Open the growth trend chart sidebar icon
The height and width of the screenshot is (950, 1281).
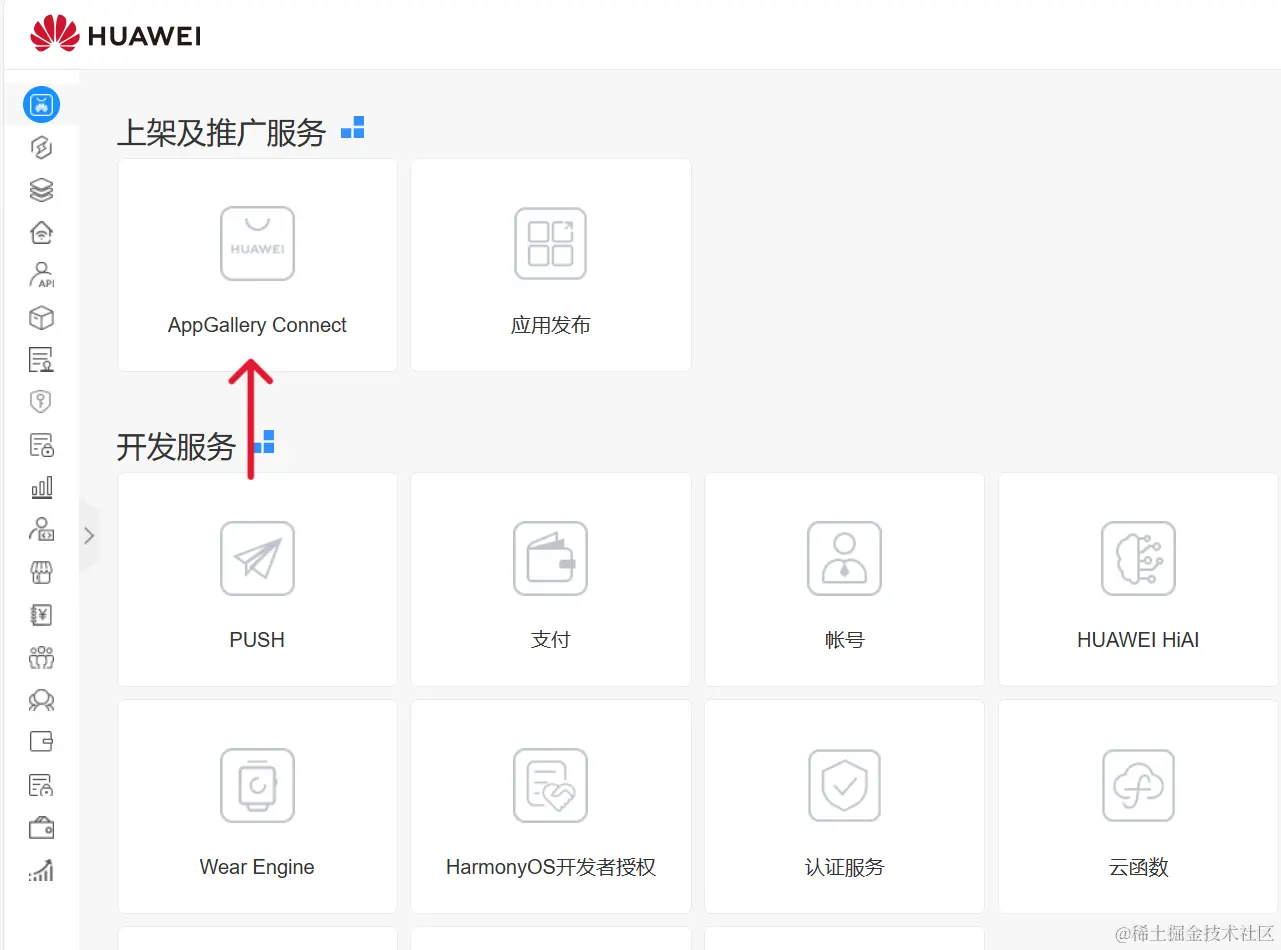pos(41,870)
